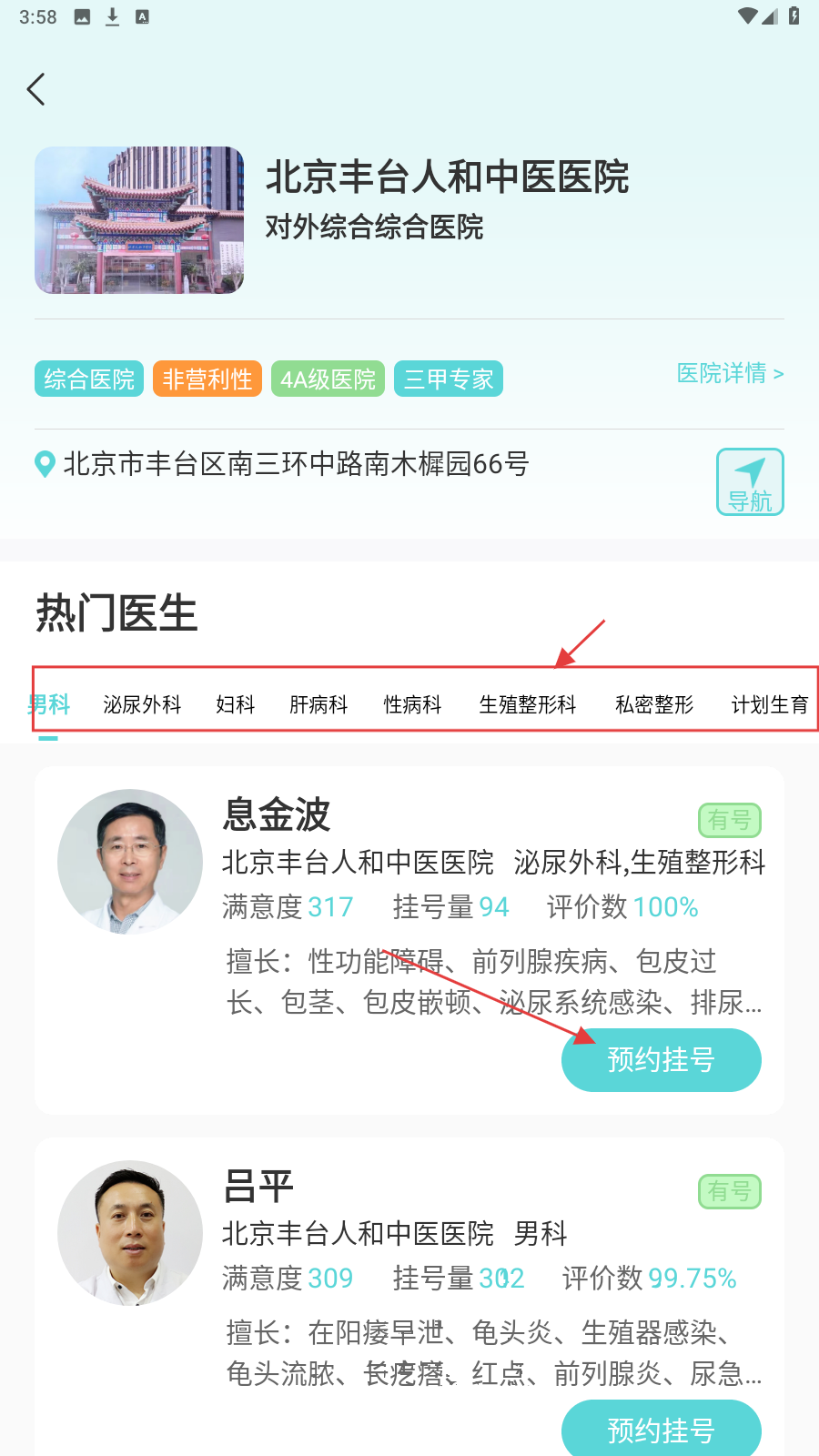This screenshot has height=1456, width=819.
Task: Open the 肝病科 department tab
Action: point(318,704)
